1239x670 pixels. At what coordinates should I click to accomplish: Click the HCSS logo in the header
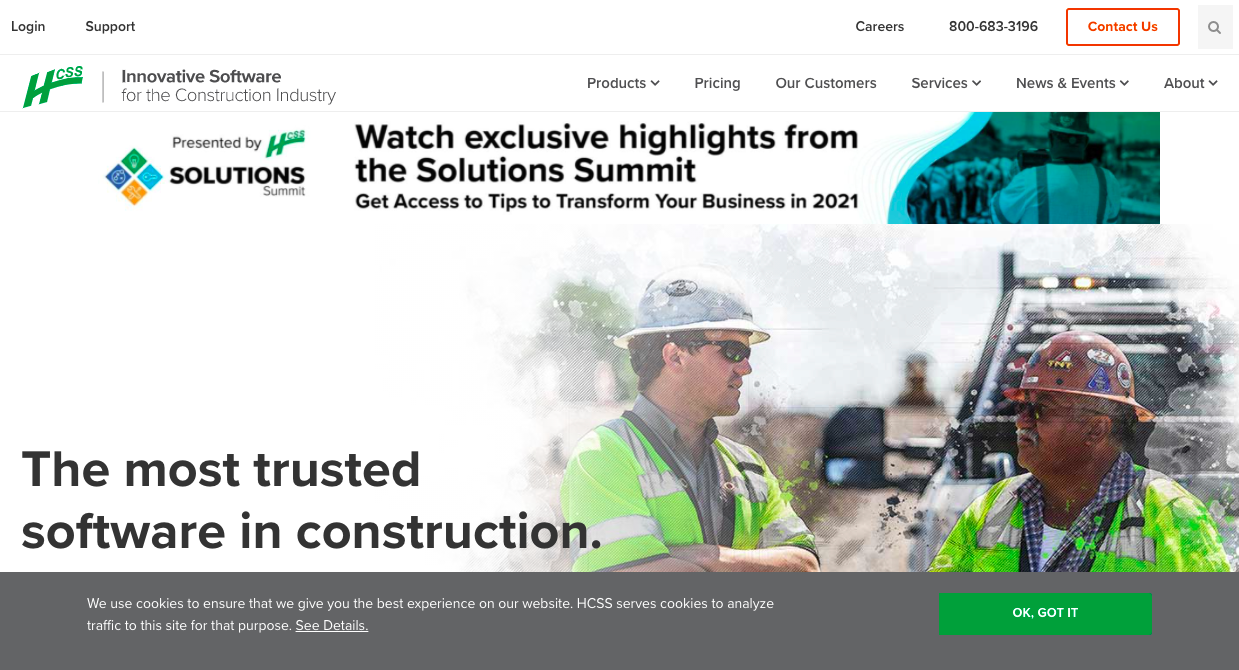(53, 86)
